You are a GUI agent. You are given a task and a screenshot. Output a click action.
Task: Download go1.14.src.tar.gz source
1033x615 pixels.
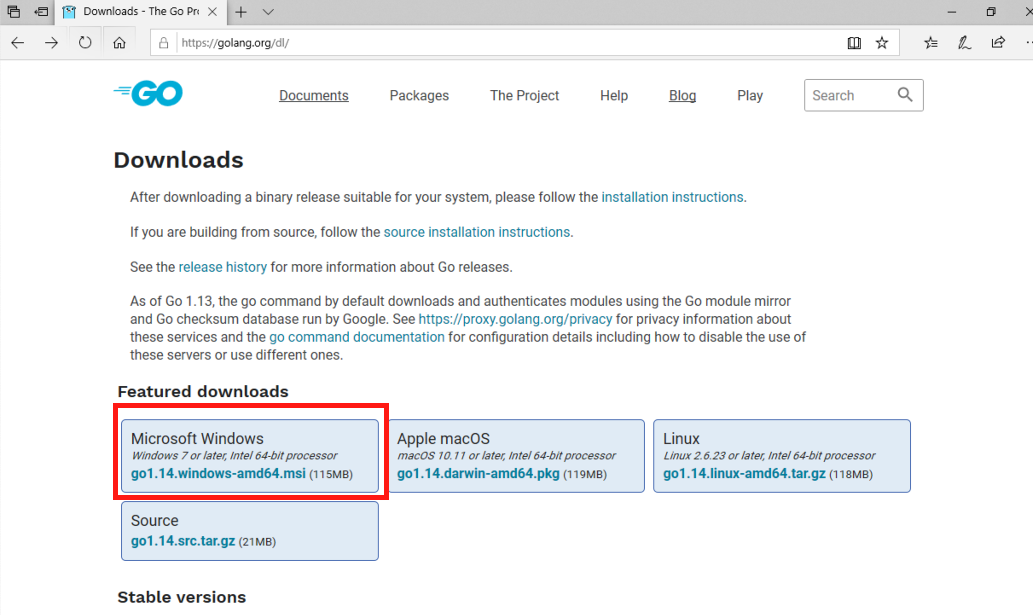point(182,541)
